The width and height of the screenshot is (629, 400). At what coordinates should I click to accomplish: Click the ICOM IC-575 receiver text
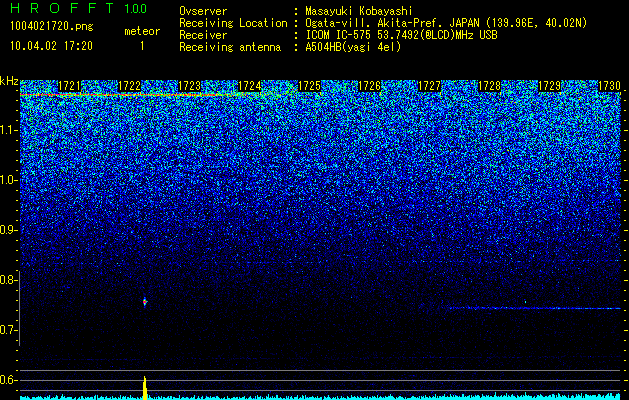(401, 35)
